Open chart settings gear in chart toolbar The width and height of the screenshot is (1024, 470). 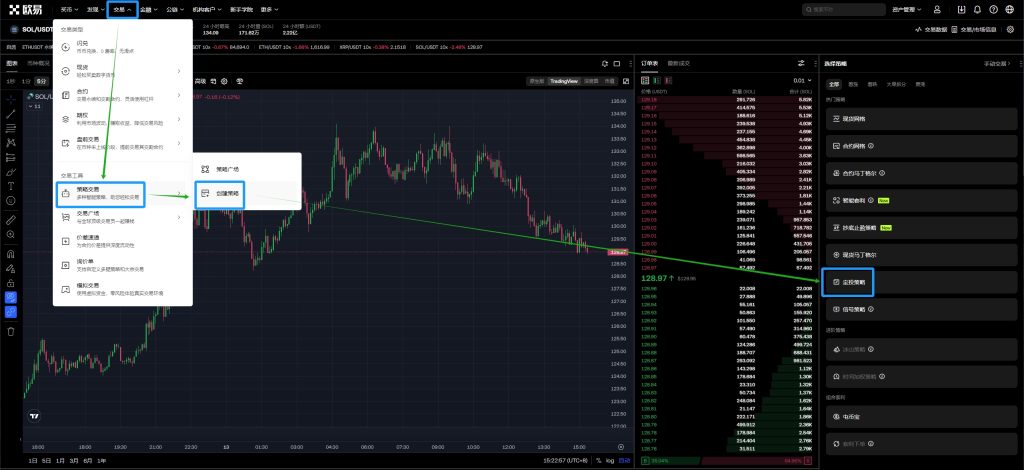tap(224, 82)
